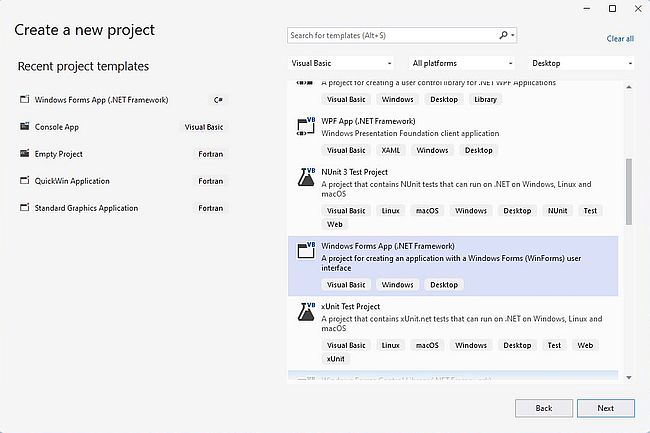The height and width of the screenshot is (433, 650).
Task: Select recent Standard Graphics Application template
Action: click(124, 208)
